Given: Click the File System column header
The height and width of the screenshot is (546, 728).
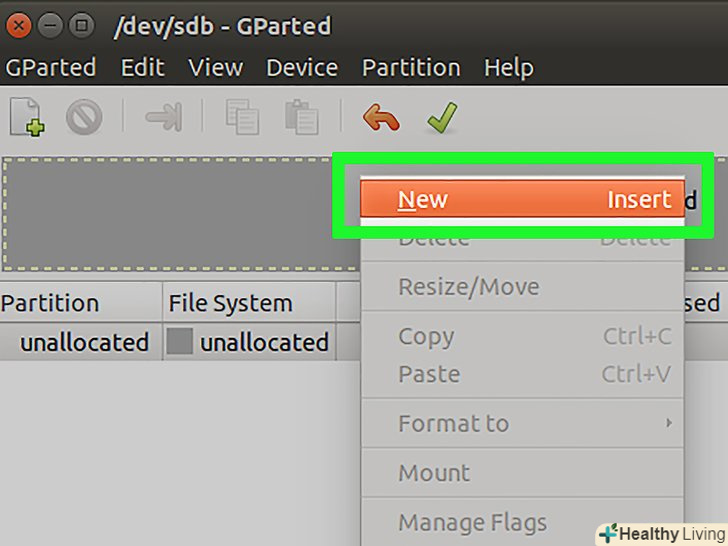Looking at the screenshot, I should [x=231, y=303].
